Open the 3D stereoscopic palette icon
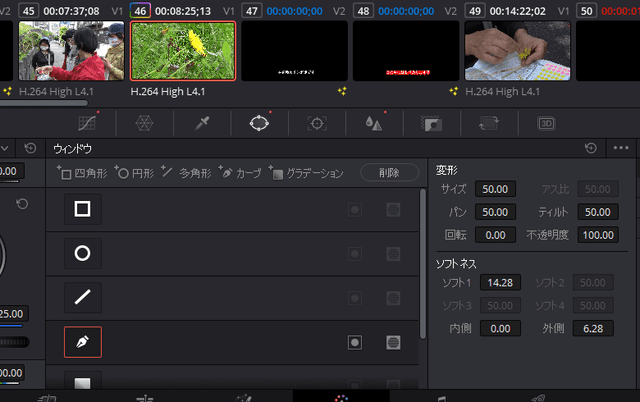The height and width of the screenshot is (402, 640). 546,123
